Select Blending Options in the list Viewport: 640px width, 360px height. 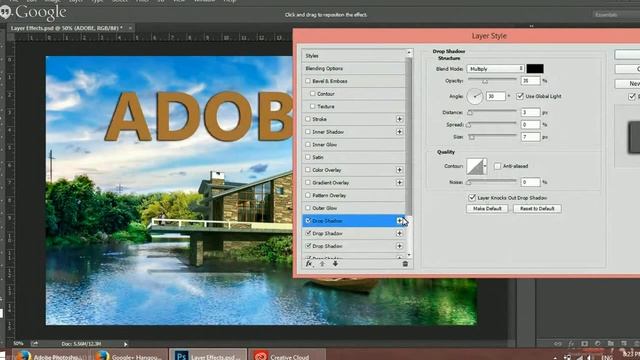click(x=353, y=68)
